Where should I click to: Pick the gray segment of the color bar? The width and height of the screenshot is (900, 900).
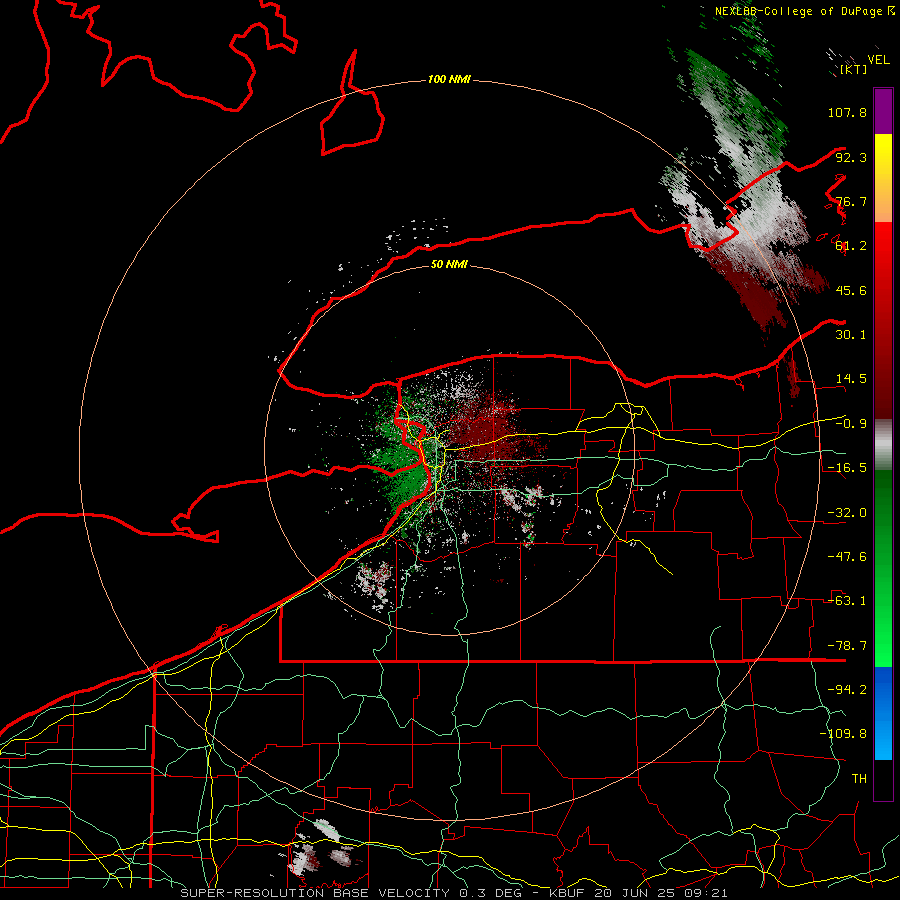click(883, 445)
